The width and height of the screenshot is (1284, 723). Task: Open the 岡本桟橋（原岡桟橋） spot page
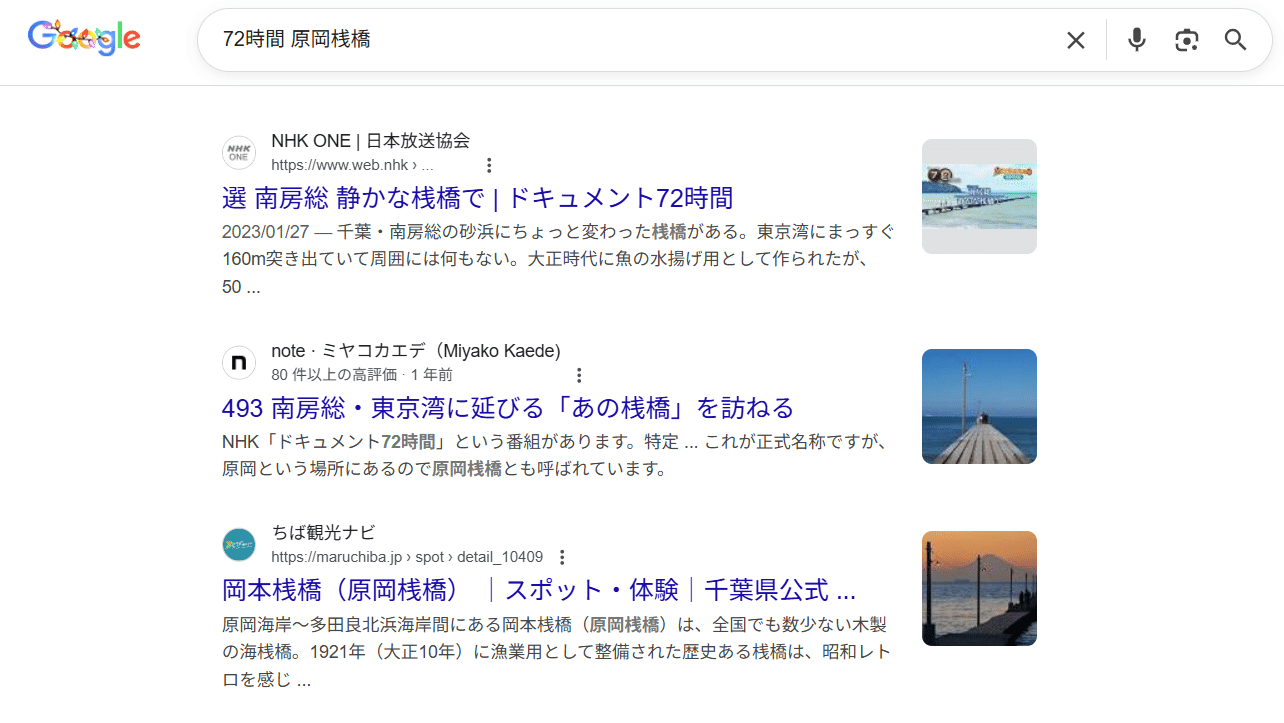(538, 590)
